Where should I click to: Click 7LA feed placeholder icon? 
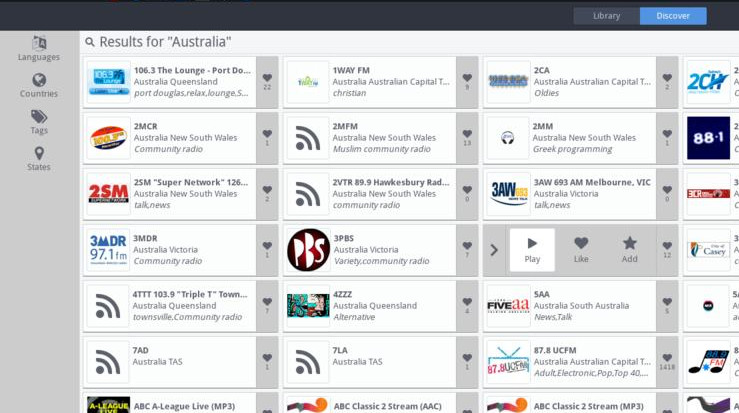click(x=308, y=362)
